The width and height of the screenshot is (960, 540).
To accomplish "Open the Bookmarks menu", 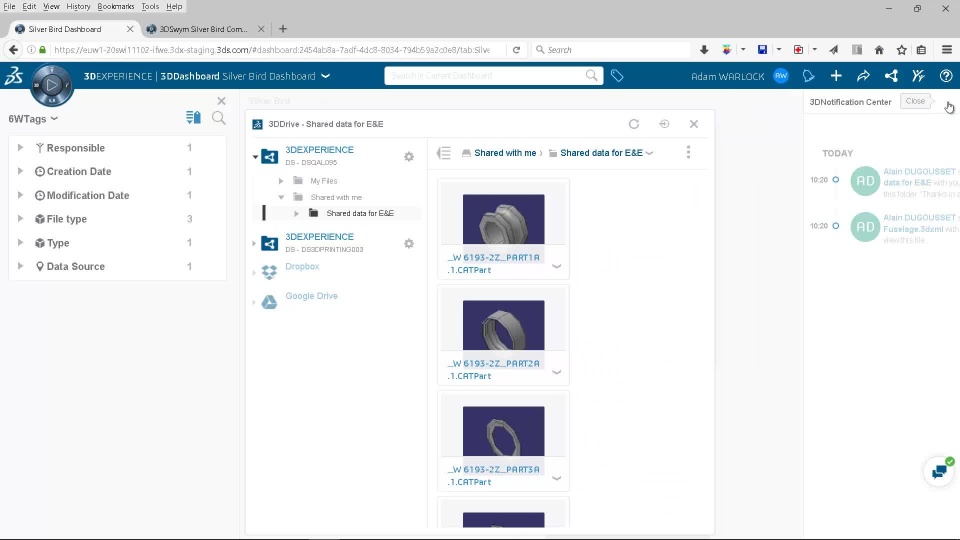I will tap(116, 6).
